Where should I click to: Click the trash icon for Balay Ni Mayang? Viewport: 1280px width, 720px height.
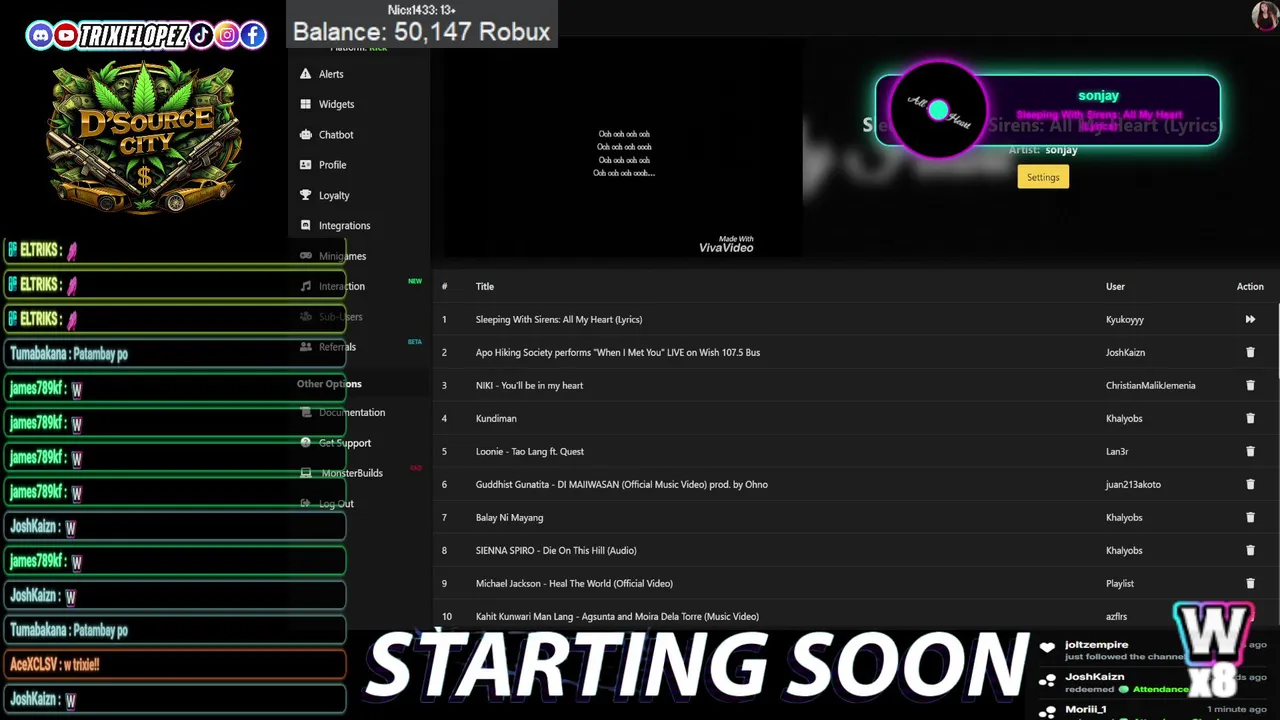pos(1250,517)
